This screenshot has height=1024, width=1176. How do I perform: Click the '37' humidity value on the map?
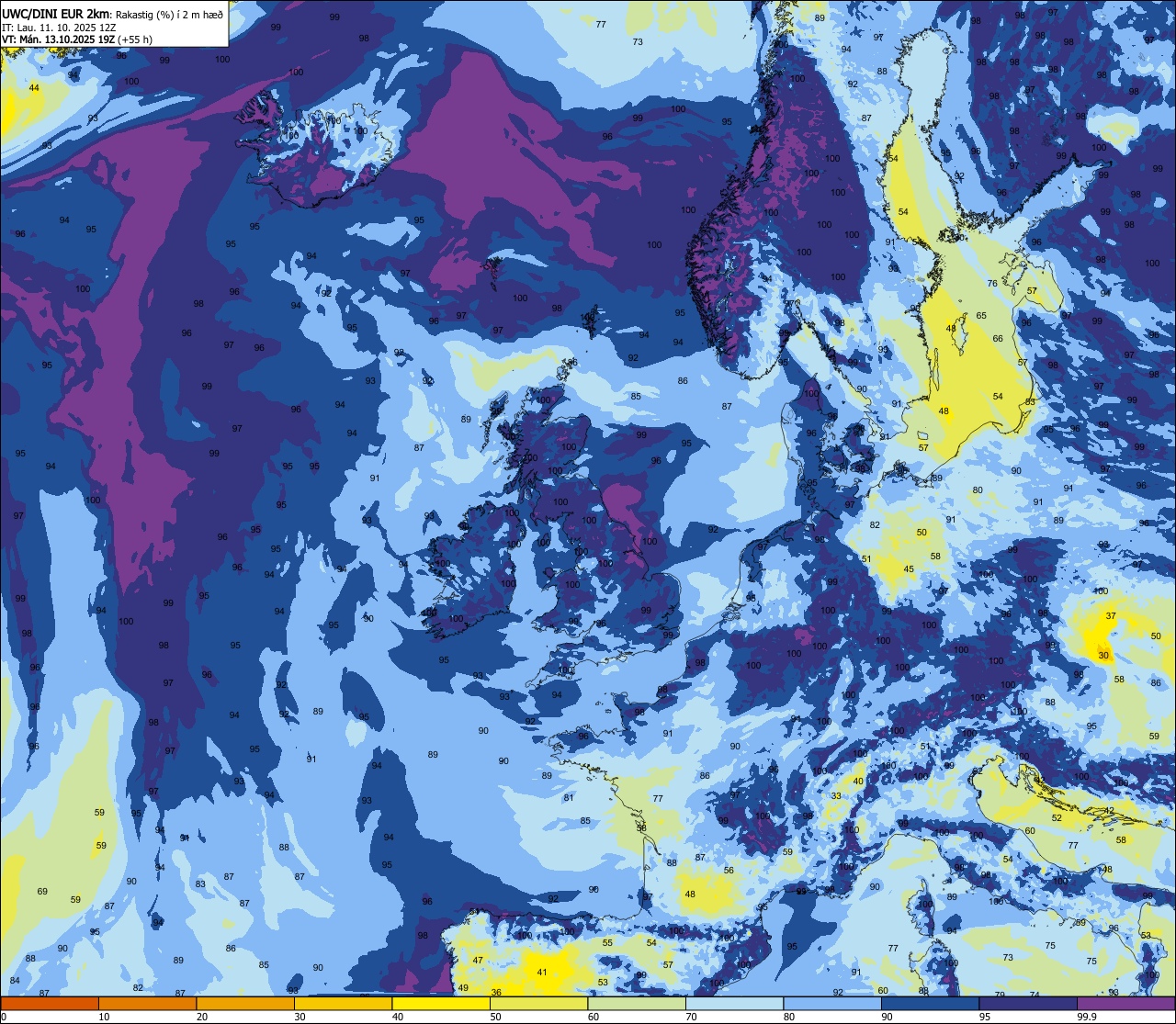point(1111,615)
